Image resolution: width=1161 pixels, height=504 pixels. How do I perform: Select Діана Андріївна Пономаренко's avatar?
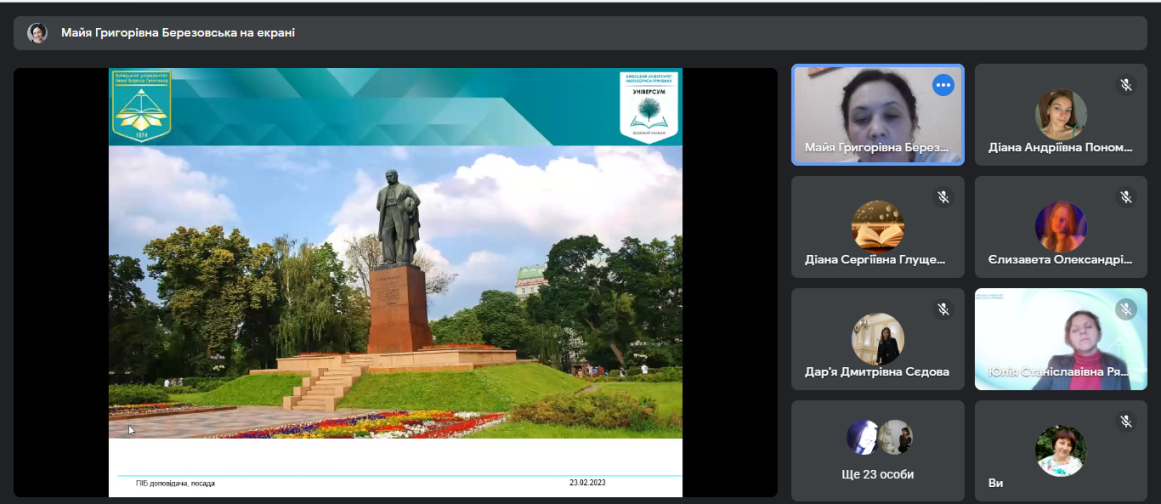point(1060,115)
